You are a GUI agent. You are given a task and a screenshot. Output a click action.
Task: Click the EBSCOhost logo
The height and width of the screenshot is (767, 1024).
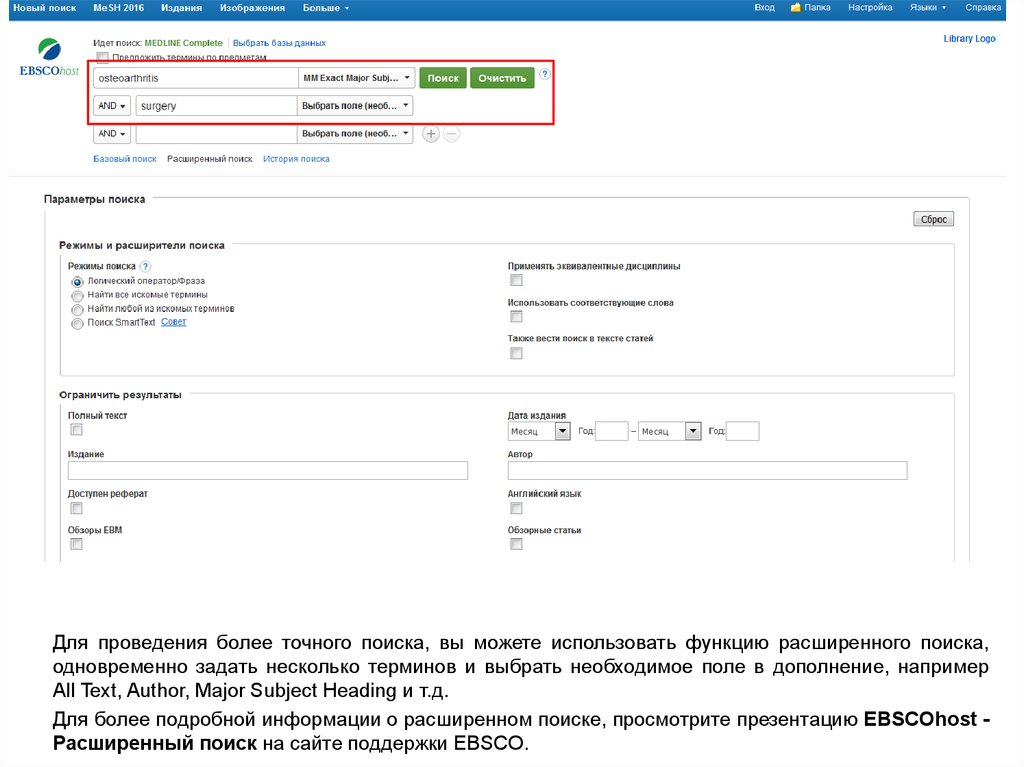49,57
